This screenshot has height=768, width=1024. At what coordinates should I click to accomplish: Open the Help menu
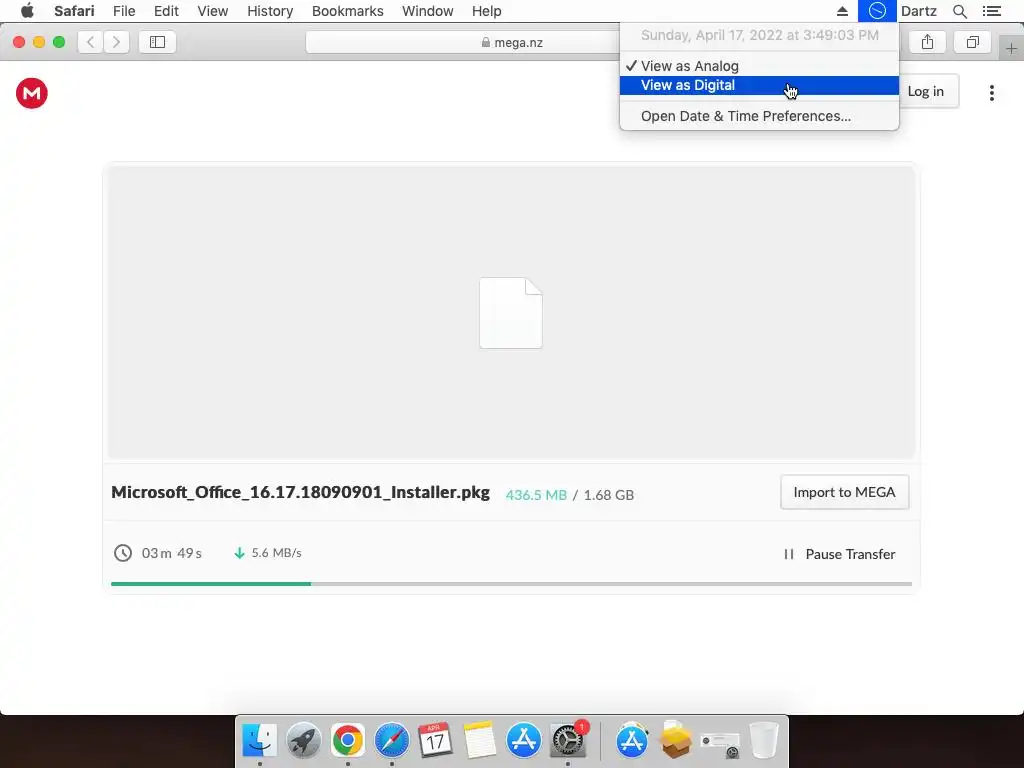click(x=487, y=11)
